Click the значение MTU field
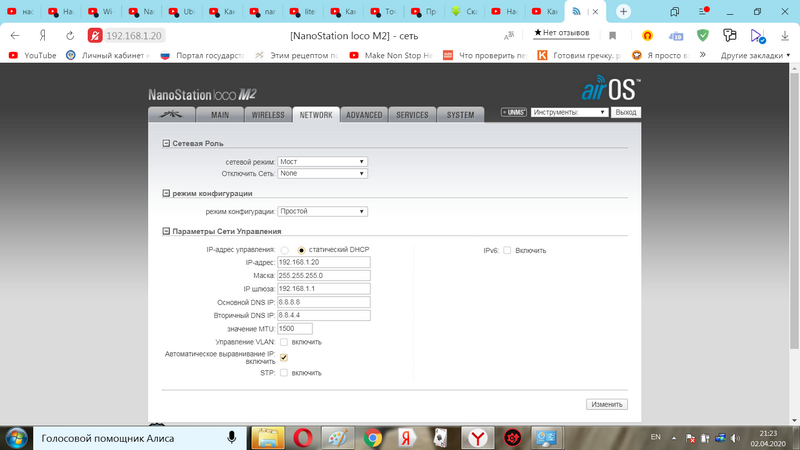The height and width of the screenshot is (450, 800). (295, 329)
